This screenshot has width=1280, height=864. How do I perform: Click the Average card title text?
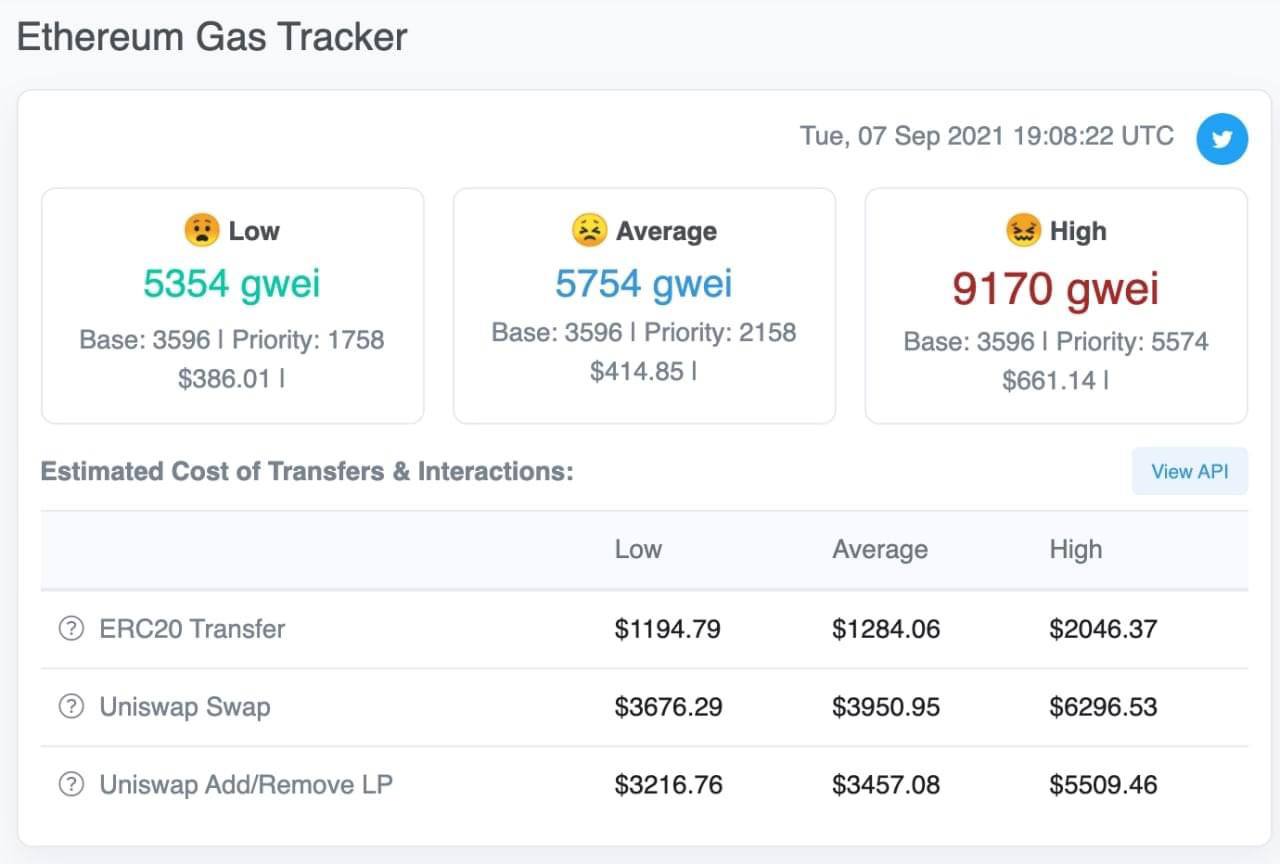(666, 231)
